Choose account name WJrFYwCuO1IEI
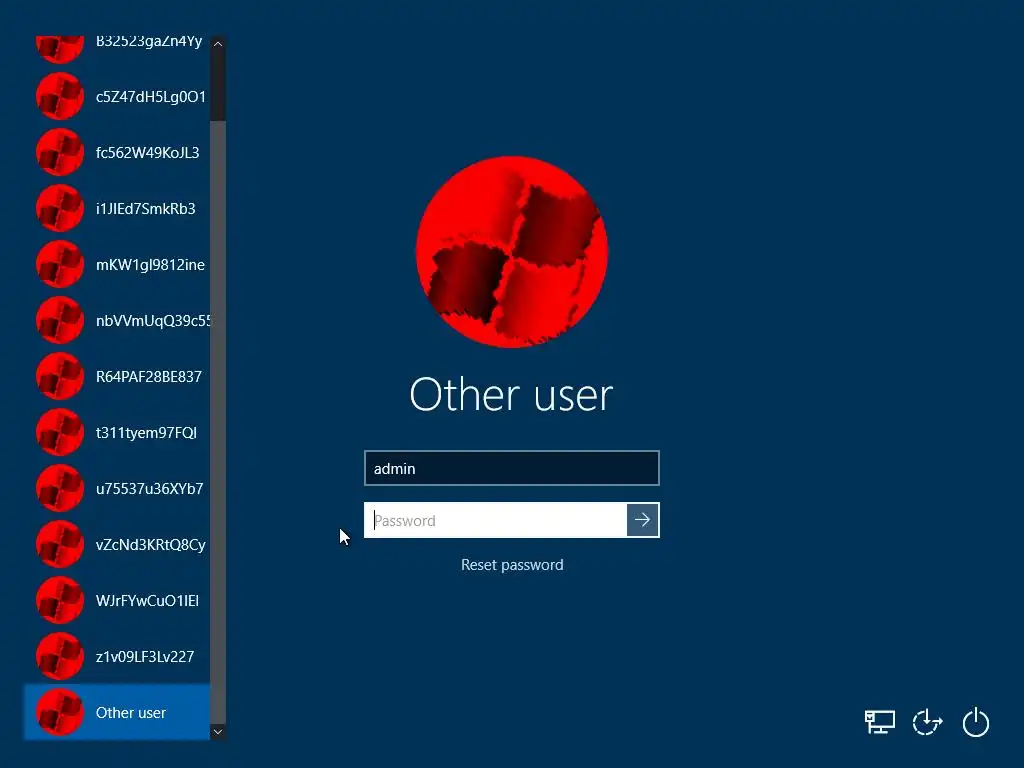 point(148,601)
